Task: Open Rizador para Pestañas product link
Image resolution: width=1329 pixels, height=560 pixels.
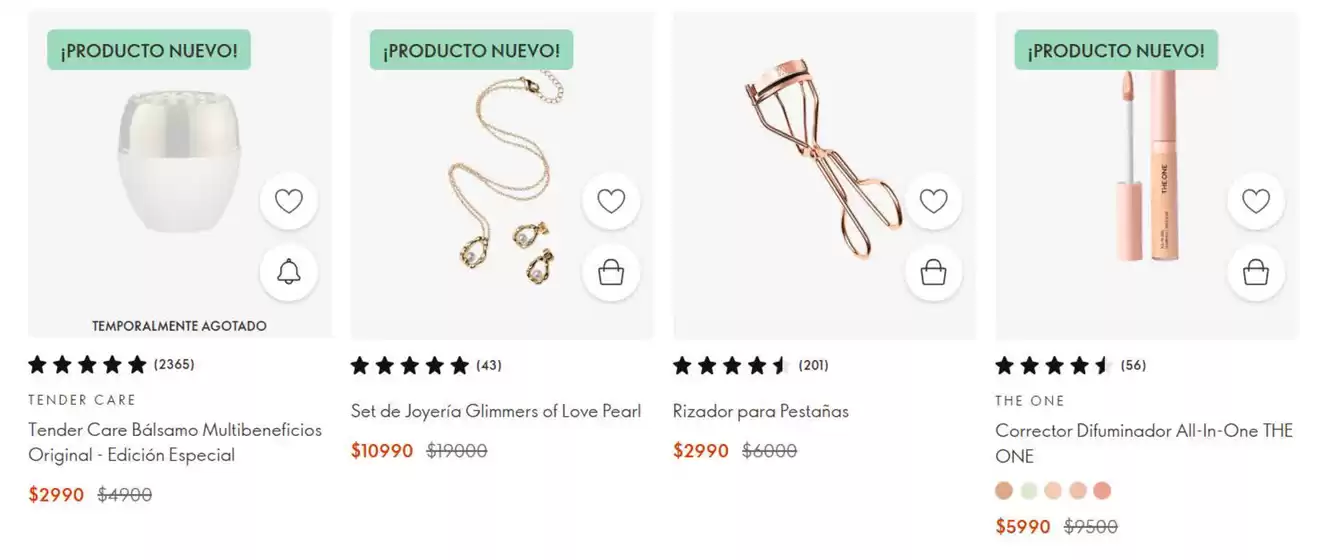Action: pyautogui.click(x=760, y=411)
